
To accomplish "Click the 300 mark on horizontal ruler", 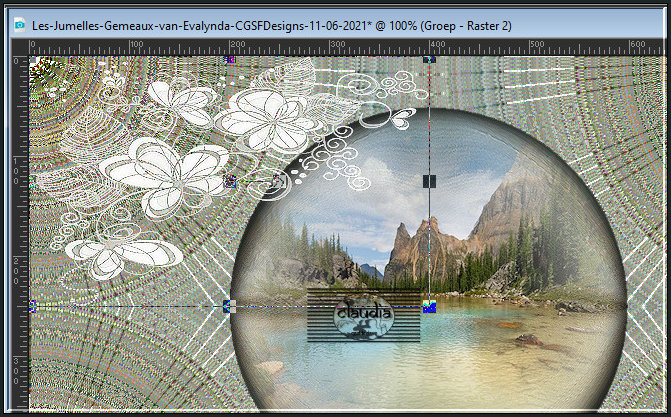I will pyautogui.click(x=338, y=44).
